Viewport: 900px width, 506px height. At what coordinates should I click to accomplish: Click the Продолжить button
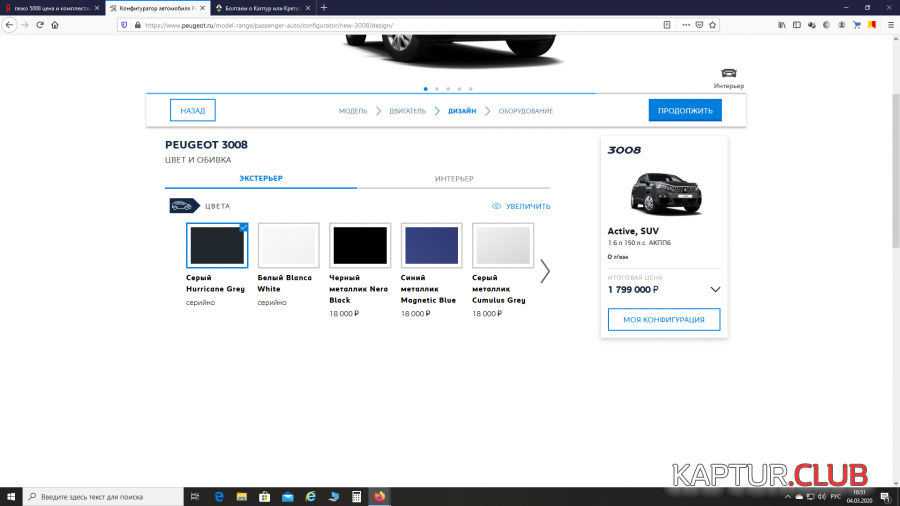(685, 110)
